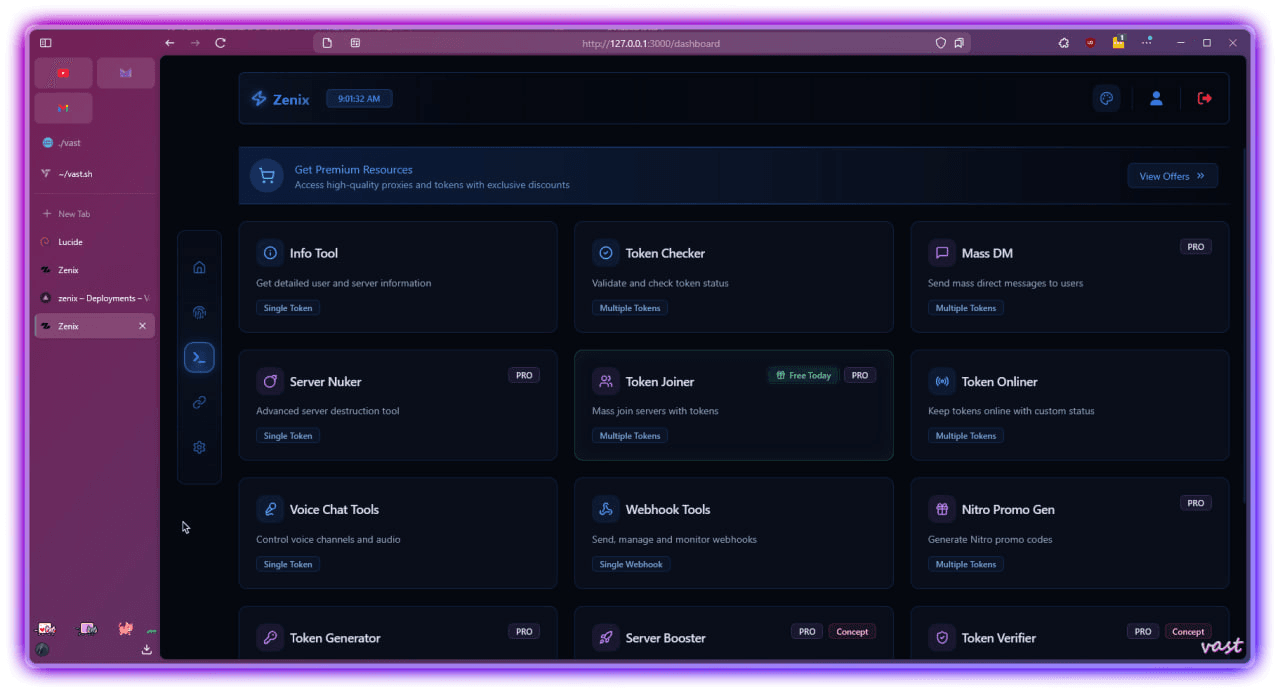Reload the page with refresh icon
This screenshot has height=693, width=1280.
(x=221, y=43)
